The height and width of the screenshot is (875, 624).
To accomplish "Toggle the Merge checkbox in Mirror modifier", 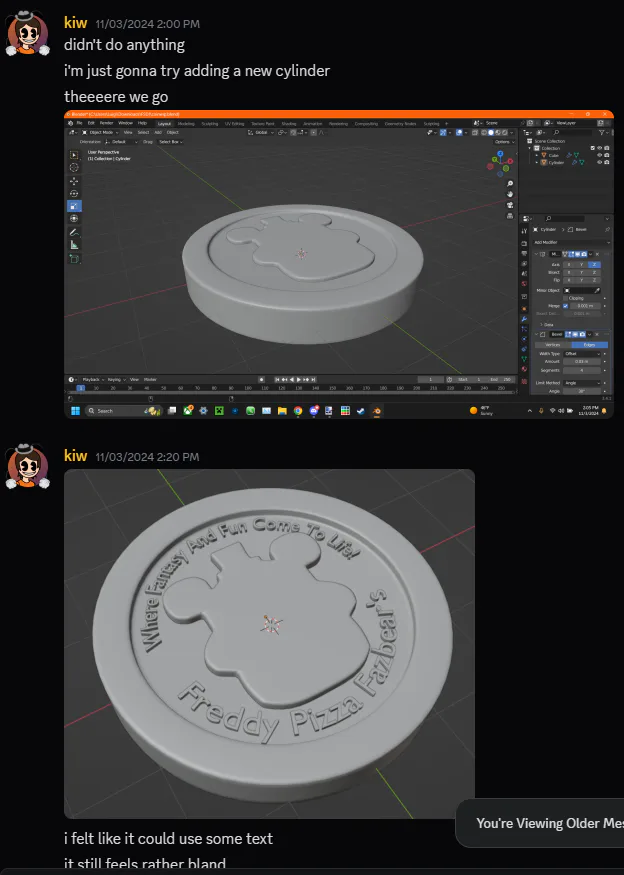I will tap(565, 306).
